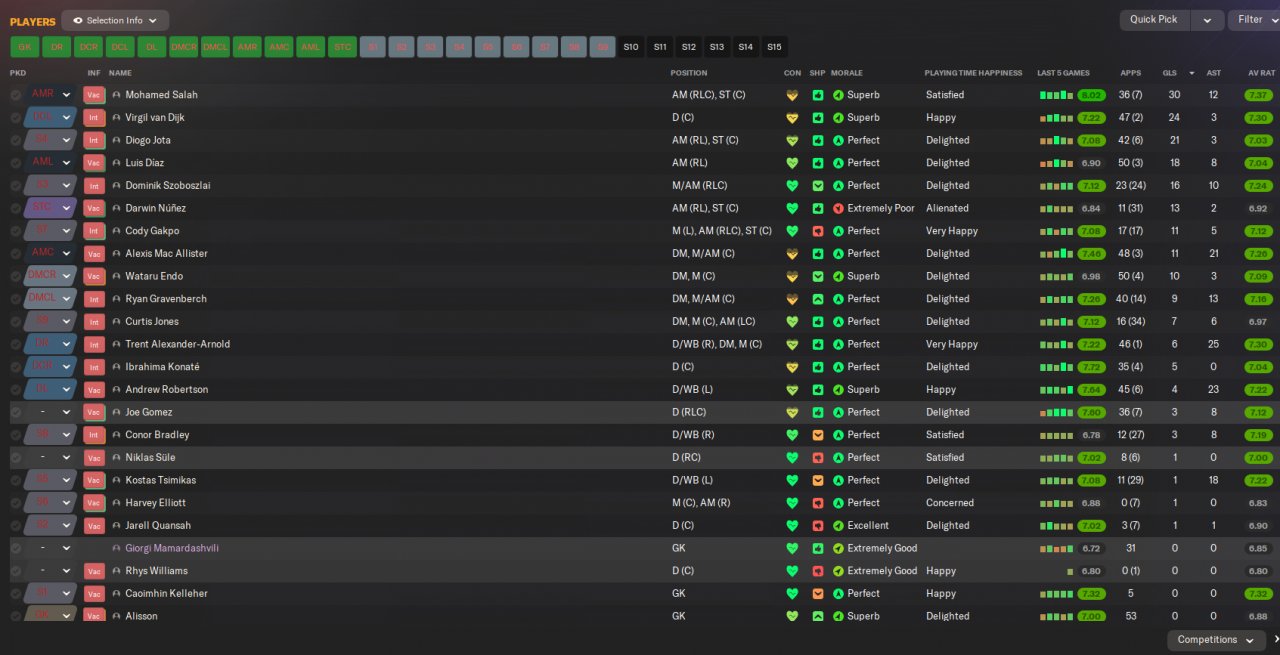The image size is (1280, 655).
Task: Click Joe Gomez's condition heart icon
Action: click(x=792, y=412)
